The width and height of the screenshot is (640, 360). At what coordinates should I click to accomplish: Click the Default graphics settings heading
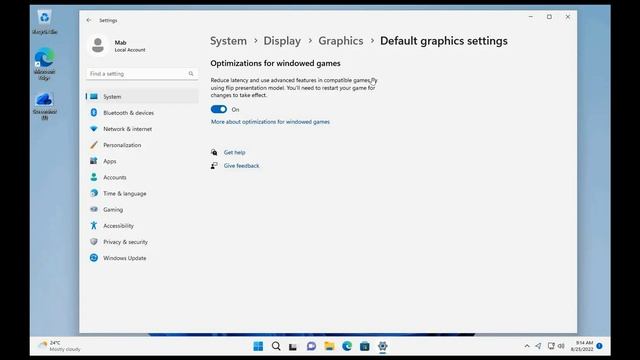tap(444, 41)
